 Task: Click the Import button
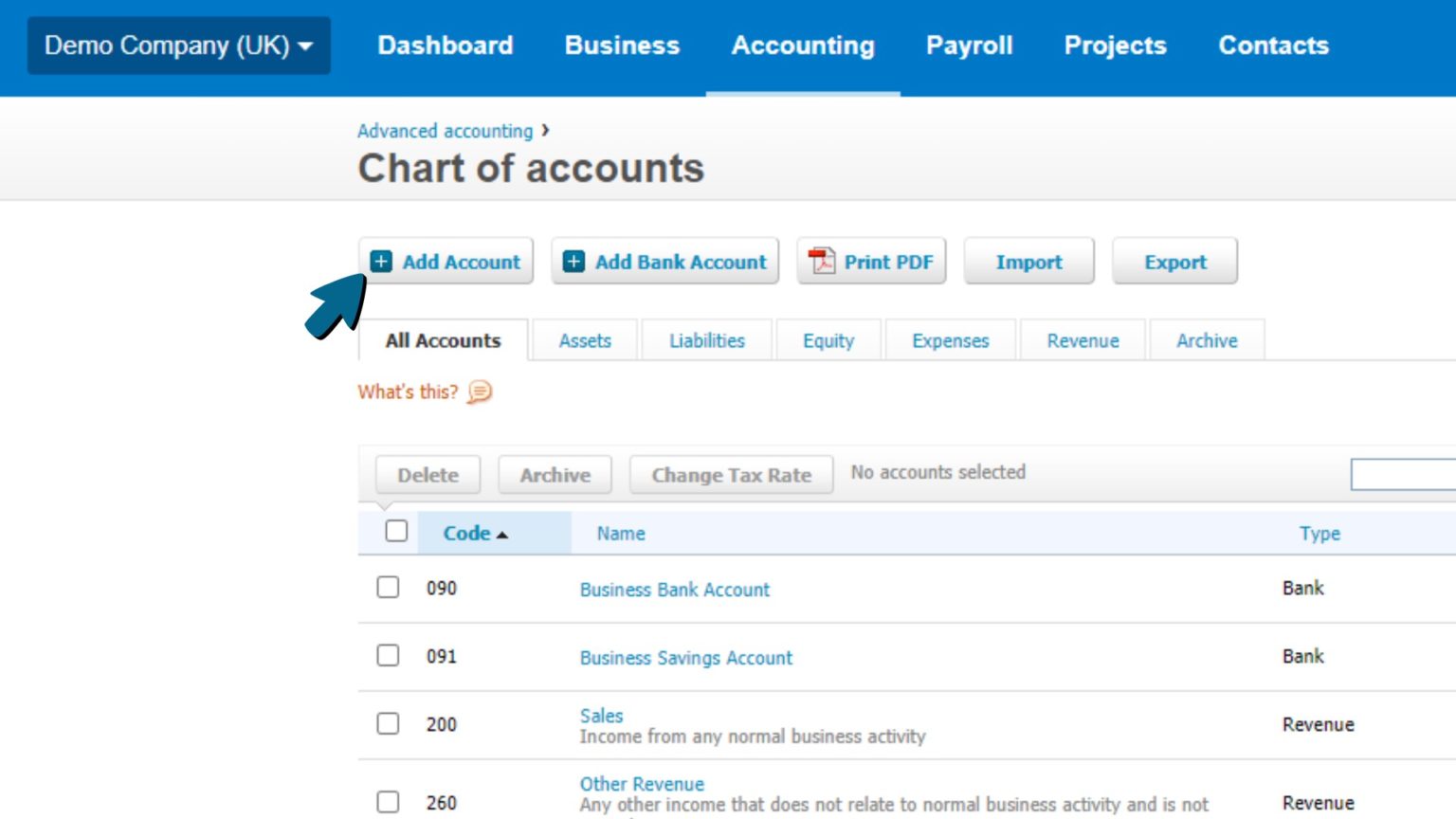tap(1028, 262)
